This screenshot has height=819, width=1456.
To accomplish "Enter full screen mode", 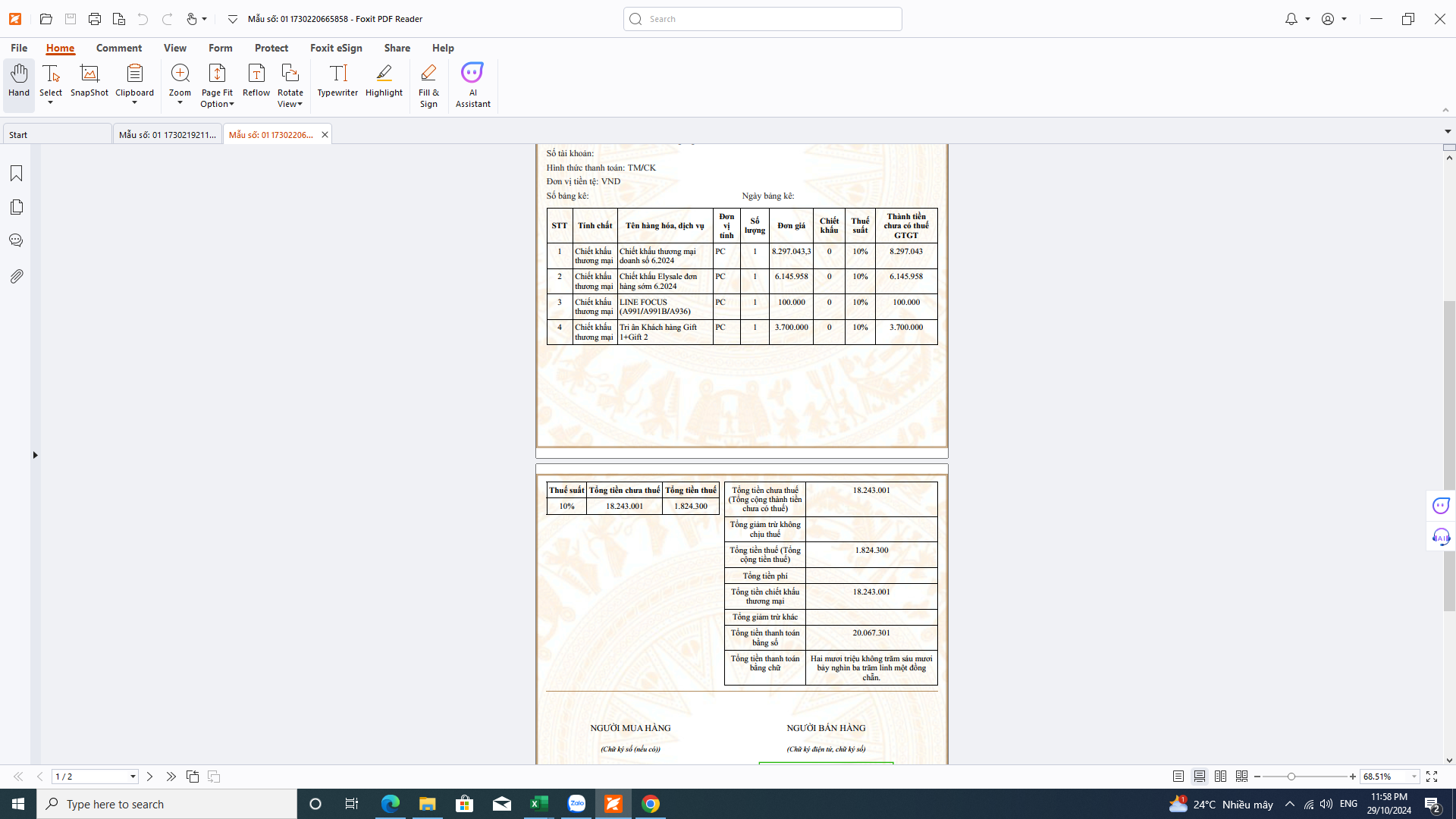I will (x=1432, y=777).
